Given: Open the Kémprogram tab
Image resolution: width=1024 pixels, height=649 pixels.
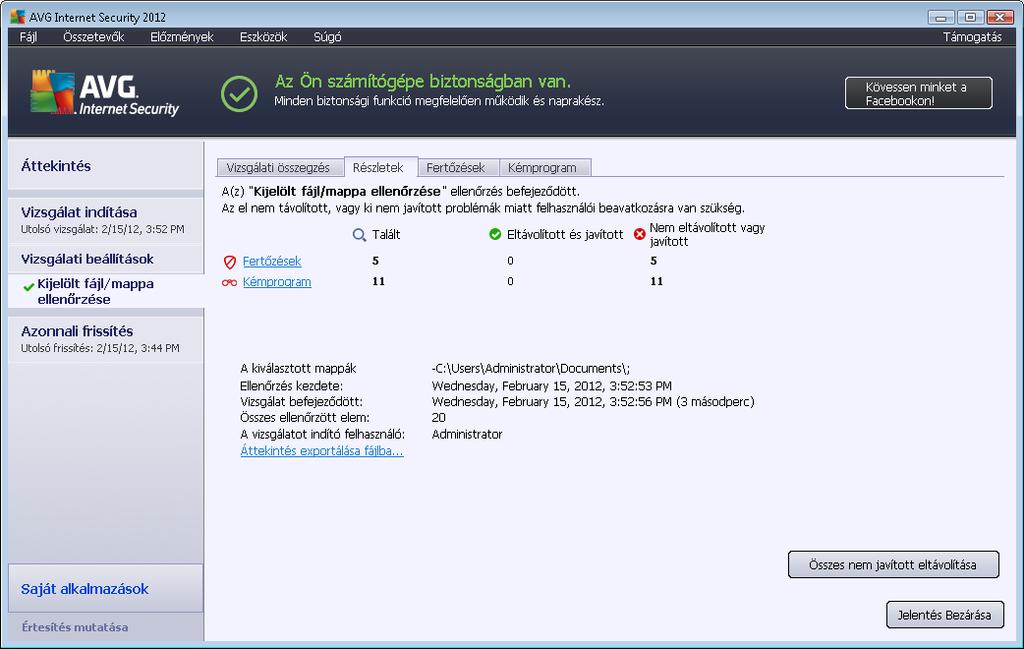Looking at the screenshot, I should click(545, 168).
